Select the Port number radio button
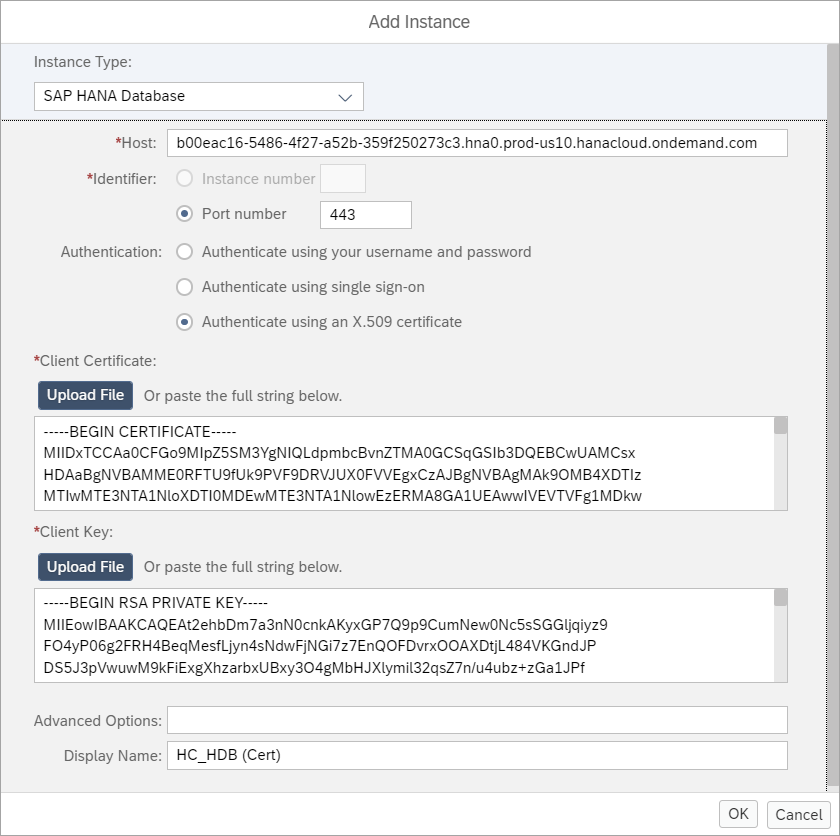Viewport: 840px width, 836px height. [184, 214]
